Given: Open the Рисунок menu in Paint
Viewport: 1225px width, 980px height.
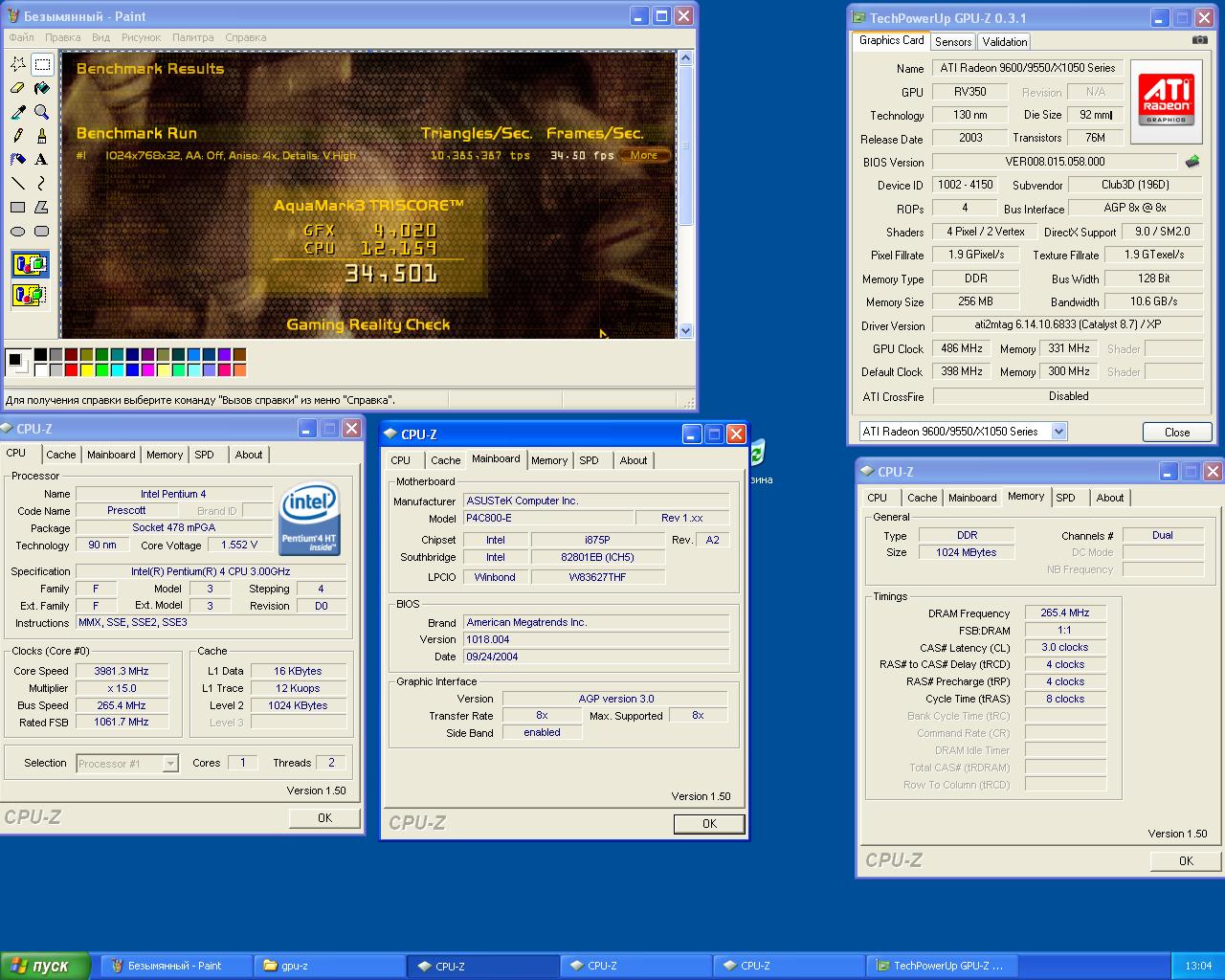Looking at the screenshot, I should click(142, 37).
